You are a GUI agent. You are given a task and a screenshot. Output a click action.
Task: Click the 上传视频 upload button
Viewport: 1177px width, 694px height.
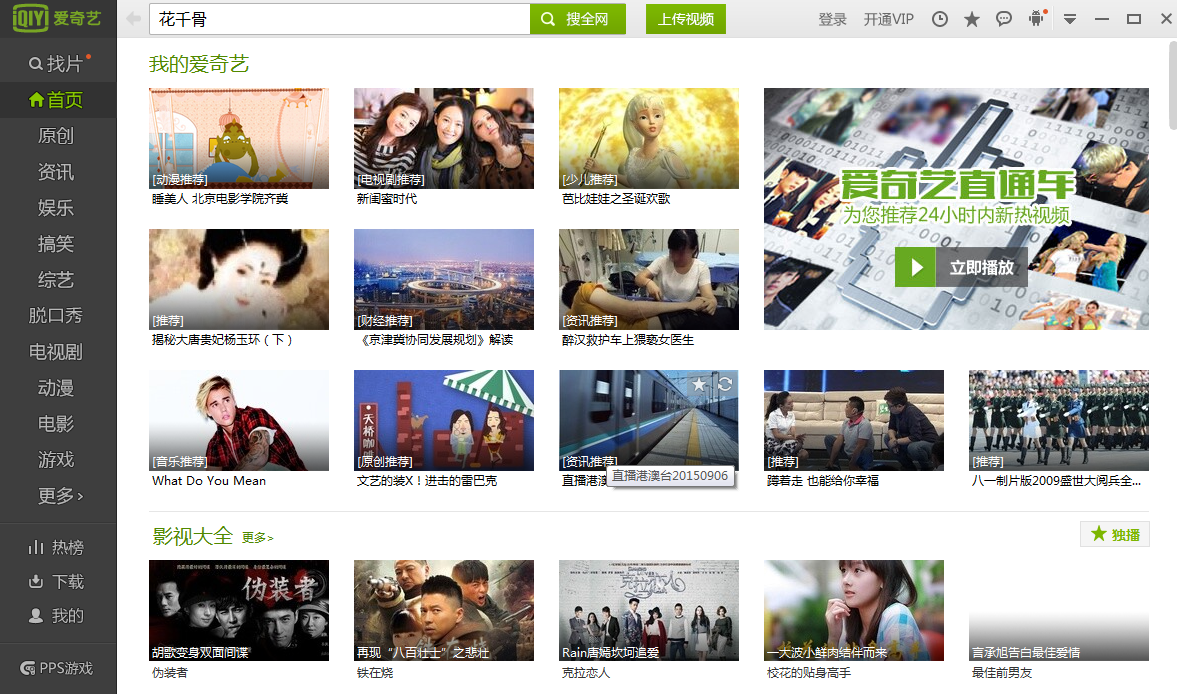686,19
